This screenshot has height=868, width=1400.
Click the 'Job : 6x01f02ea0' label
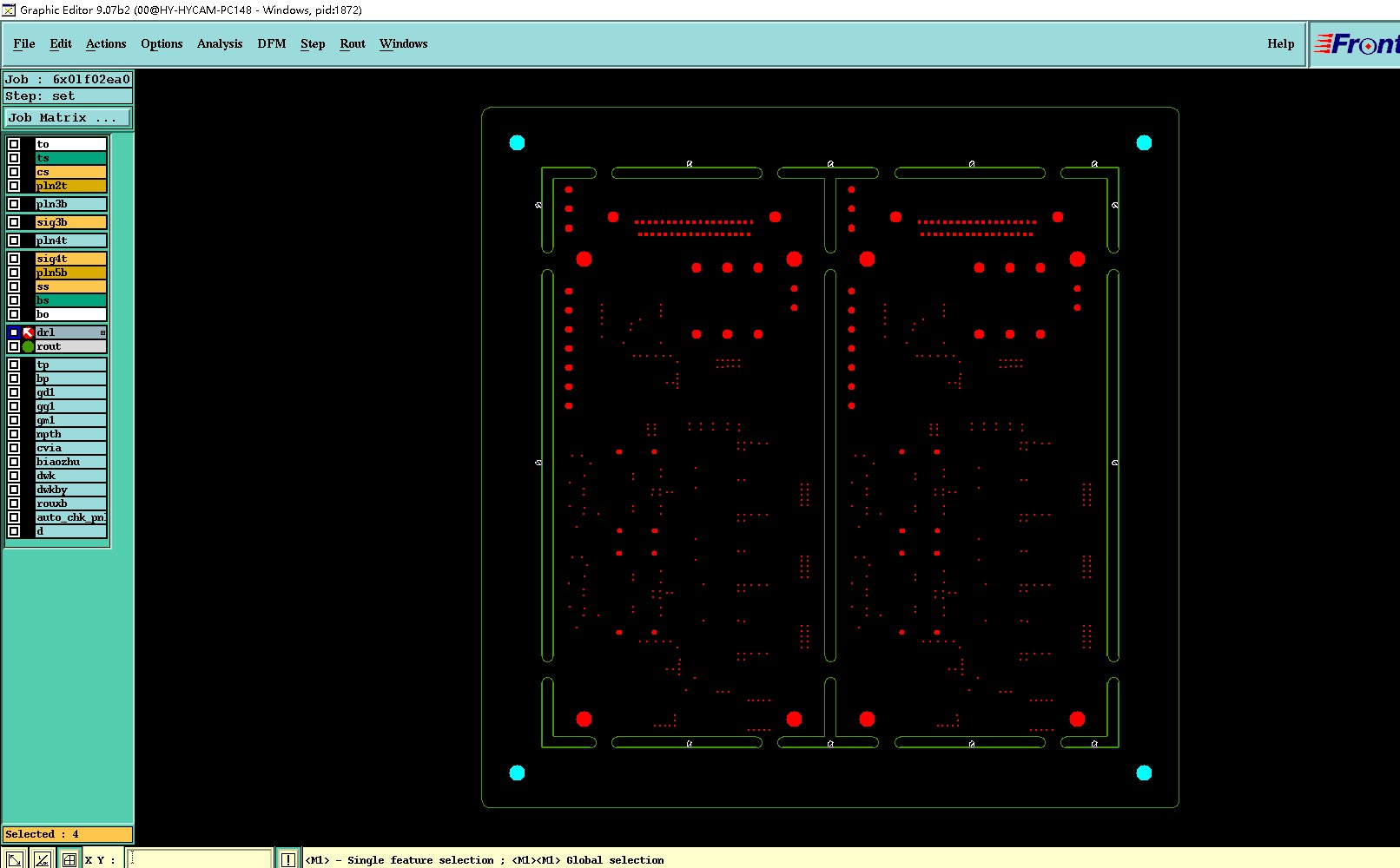click(68, 80)
